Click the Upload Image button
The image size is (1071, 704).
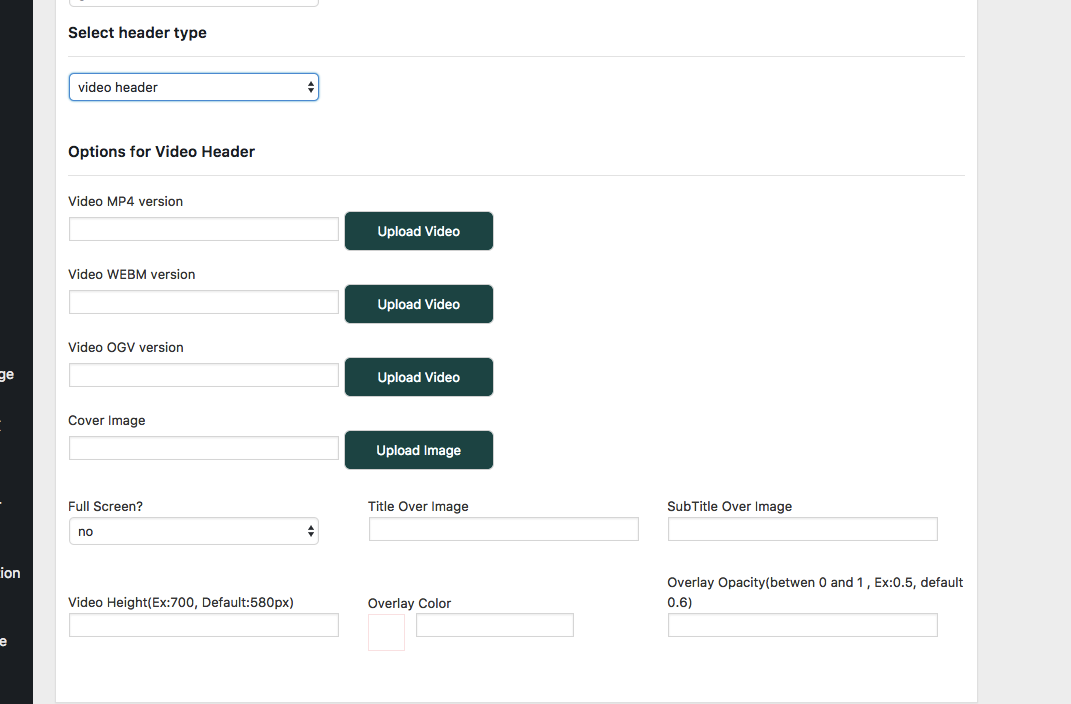click(x=419, y=450)
